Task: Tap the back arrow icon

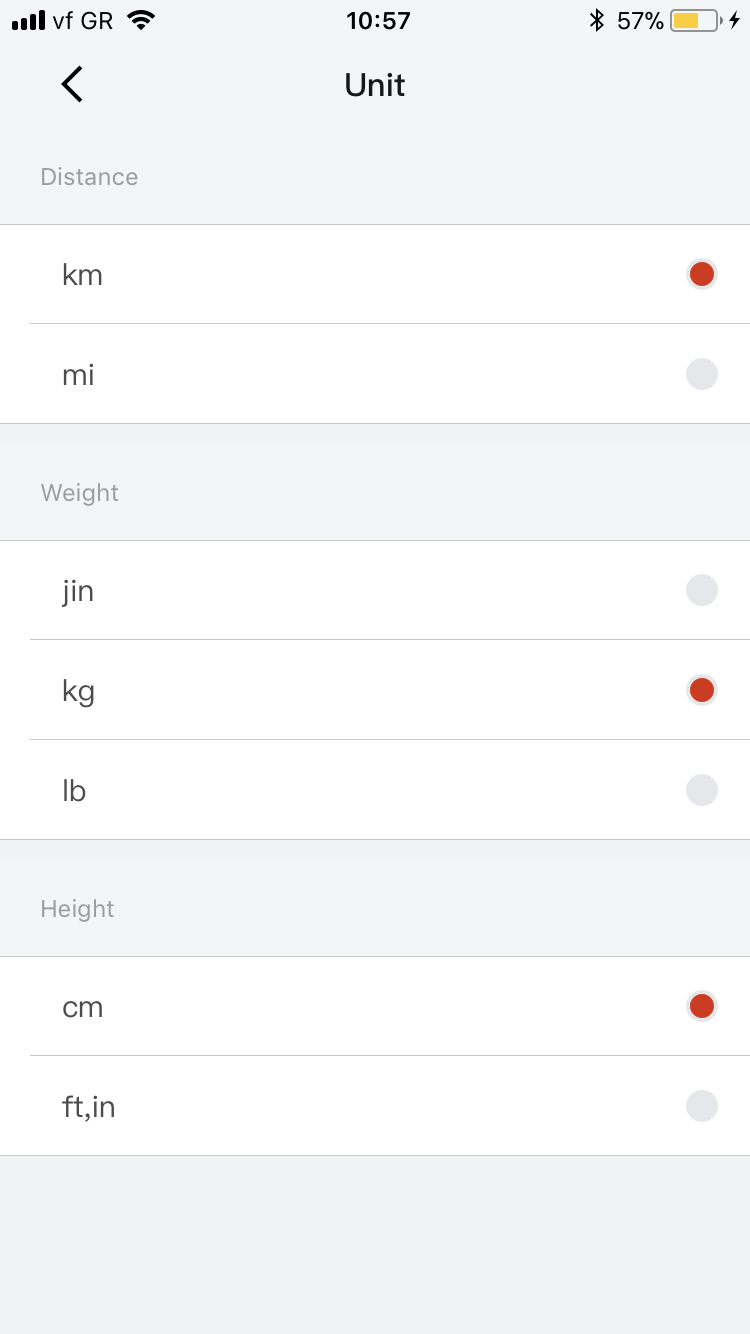Action: pyautogui.click(x=72, y=85)
